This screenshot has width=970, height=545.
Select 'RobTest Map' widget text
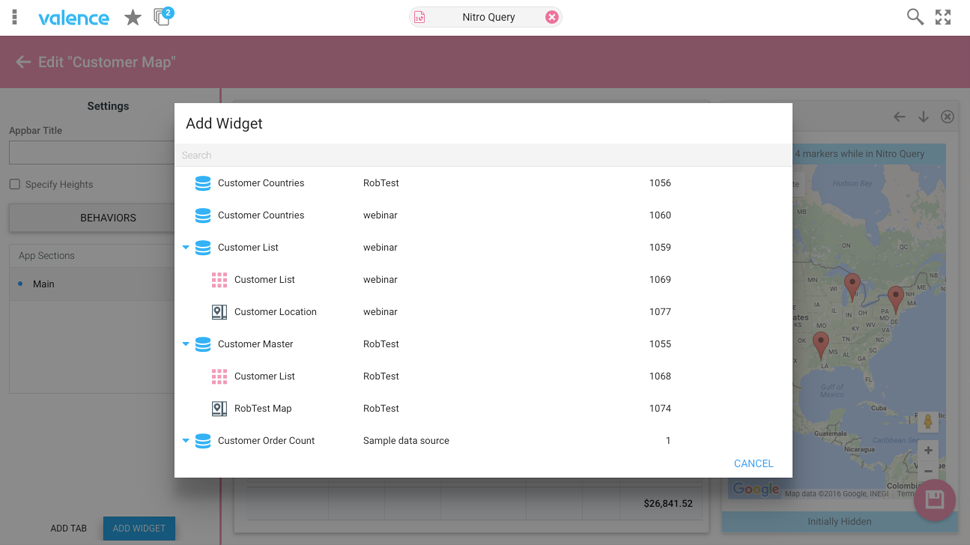(x=263, y=408)
